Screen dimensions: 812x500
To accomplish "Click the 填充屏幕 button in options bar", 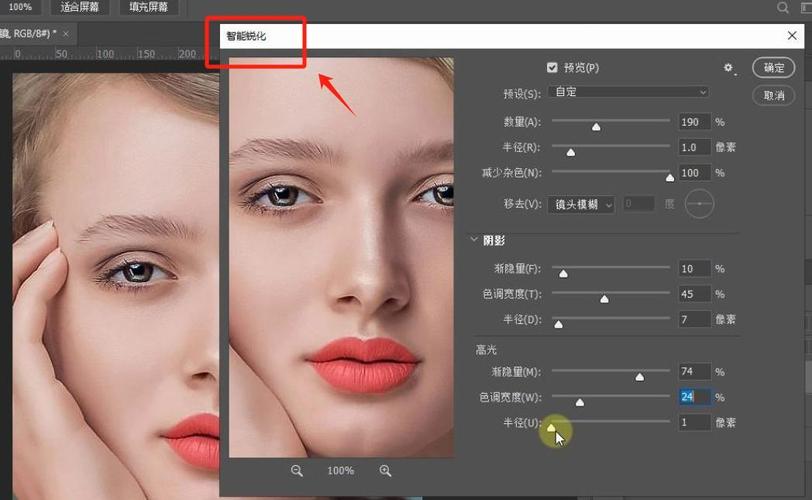I will tap(149, 7).
